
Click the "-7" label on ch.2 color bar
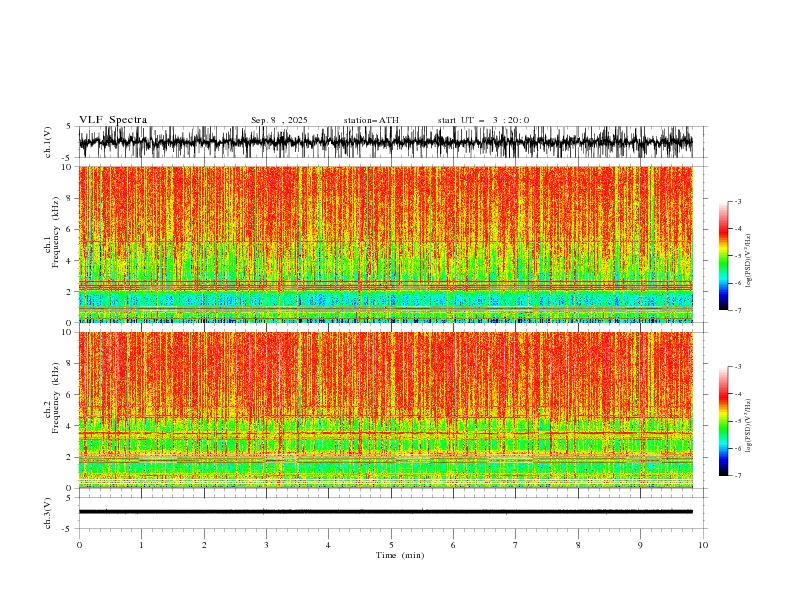(x=738, y=475)
